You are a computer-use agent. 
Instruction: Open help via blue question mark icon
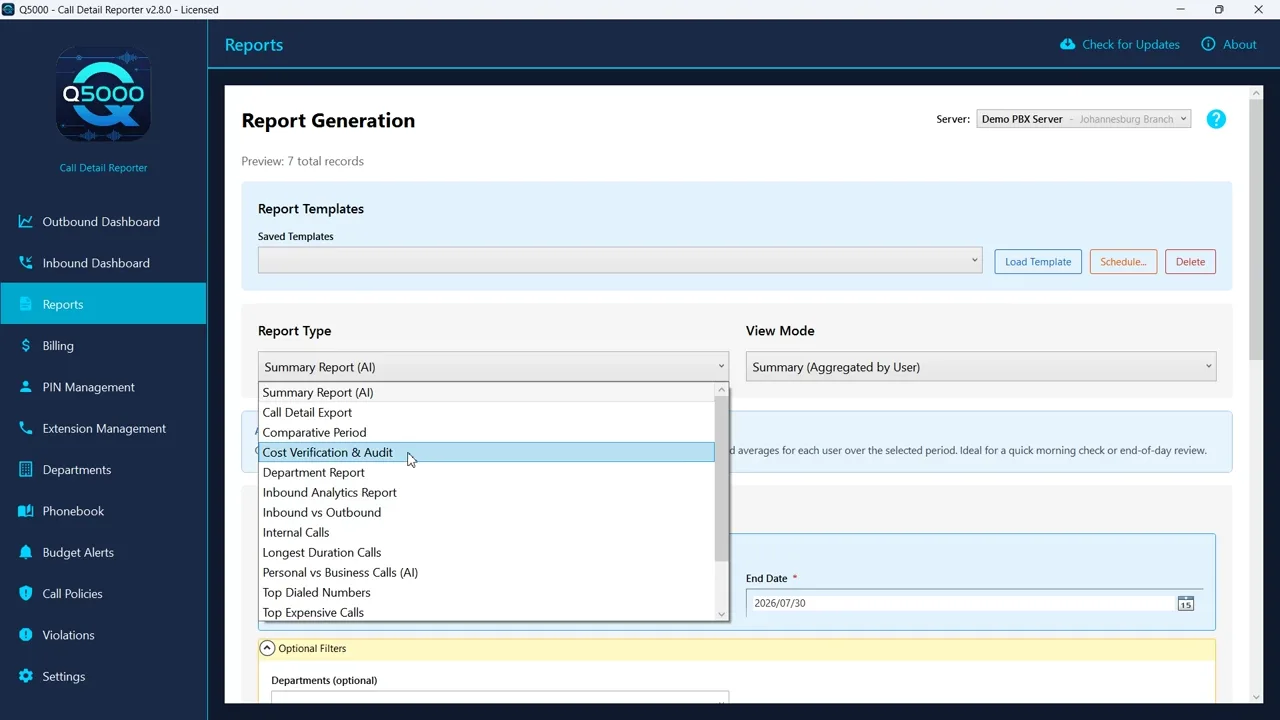coord(1216,119)
